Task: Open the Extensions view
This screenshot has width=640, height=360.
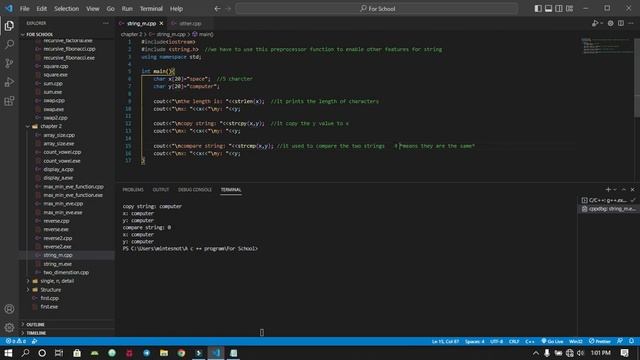Action: (x=9, y=101)
